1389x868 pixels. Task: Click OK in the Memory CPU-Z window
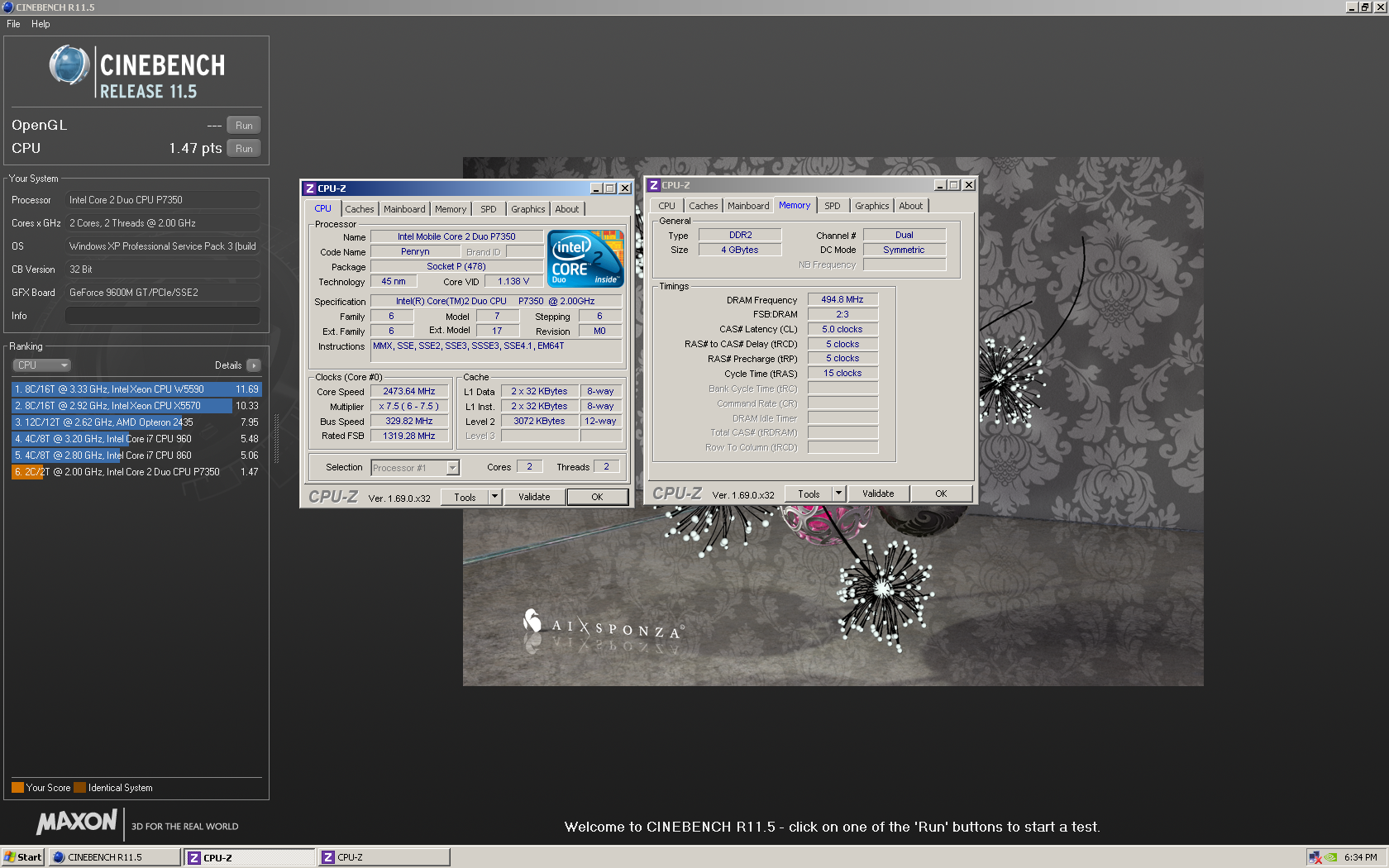(941, 494)
